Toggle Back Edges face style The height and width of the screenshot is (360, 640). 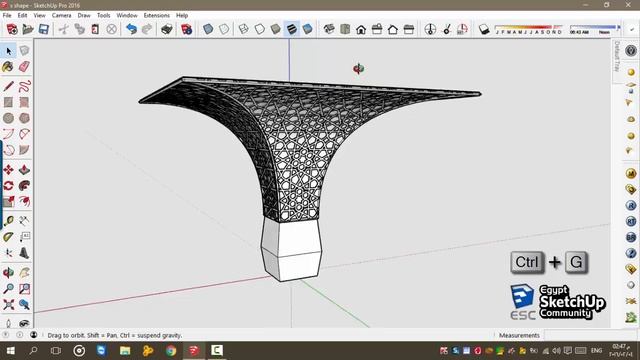pos(224,29)
